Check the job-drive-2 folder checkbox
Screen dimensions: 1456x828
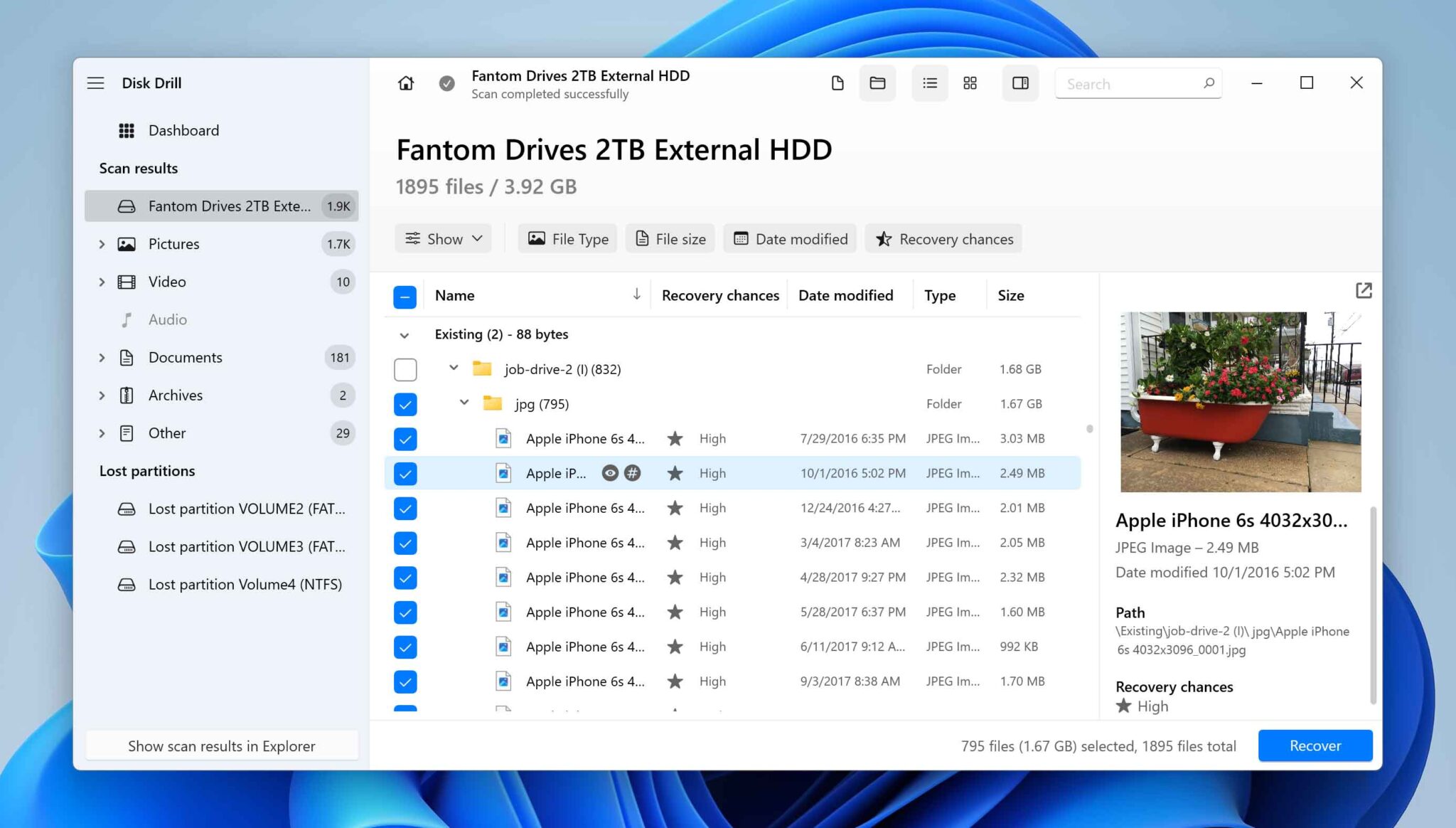pos(405,369)
